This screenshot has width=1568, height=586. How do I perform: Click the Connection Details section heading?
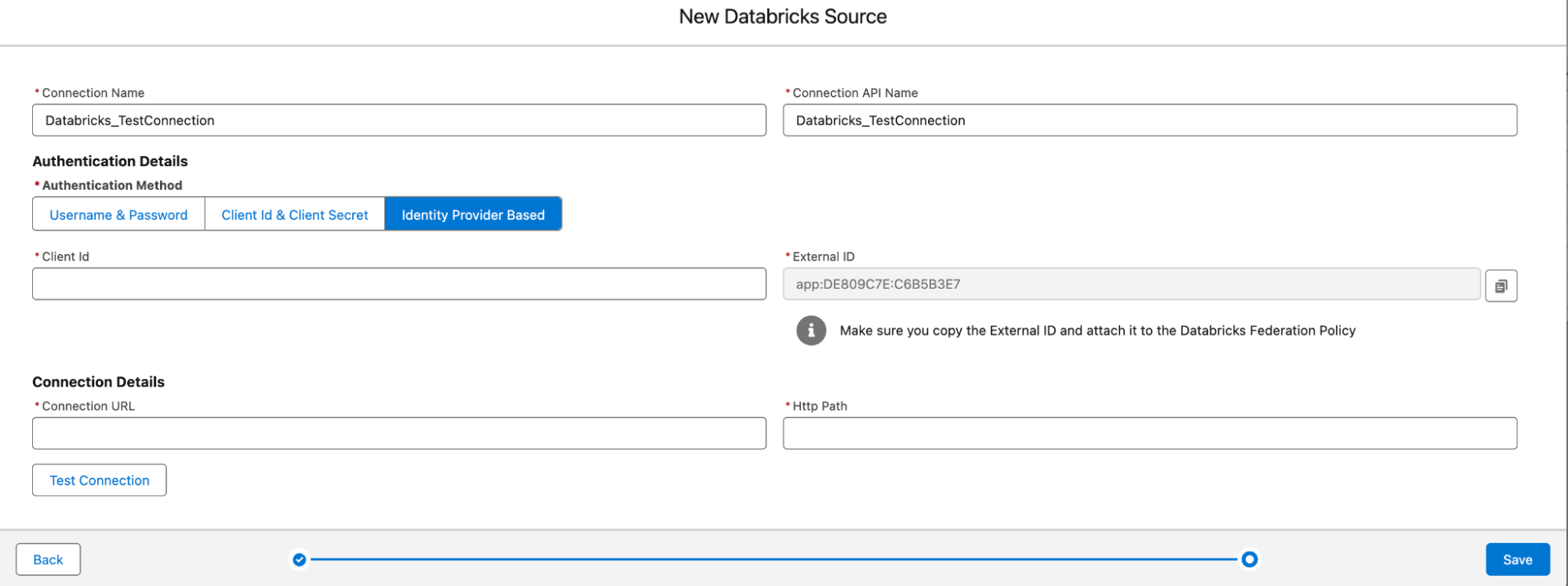coord(98,382)
